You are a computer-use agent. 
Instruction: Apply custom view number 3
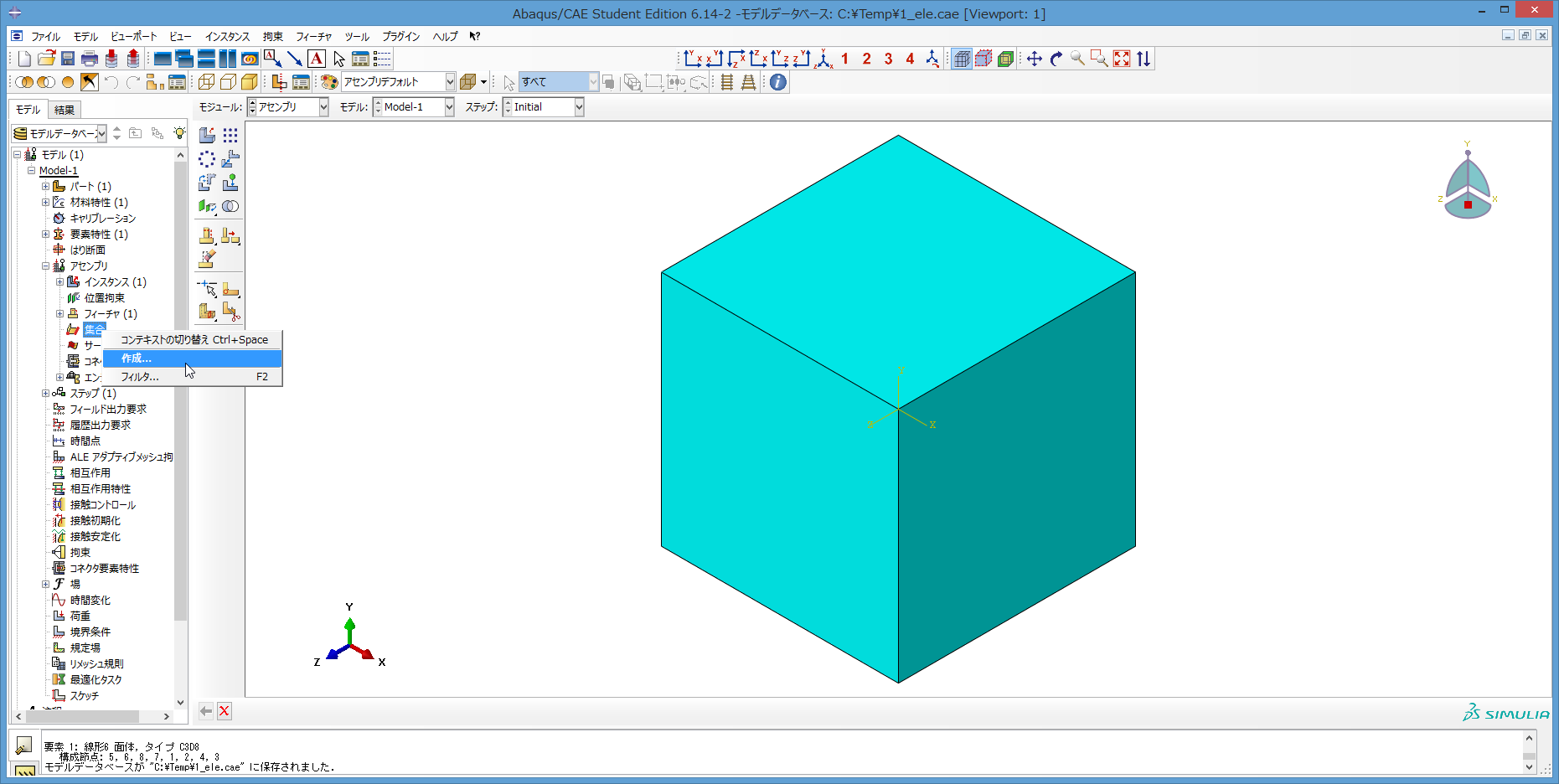(x=888, y=59)
